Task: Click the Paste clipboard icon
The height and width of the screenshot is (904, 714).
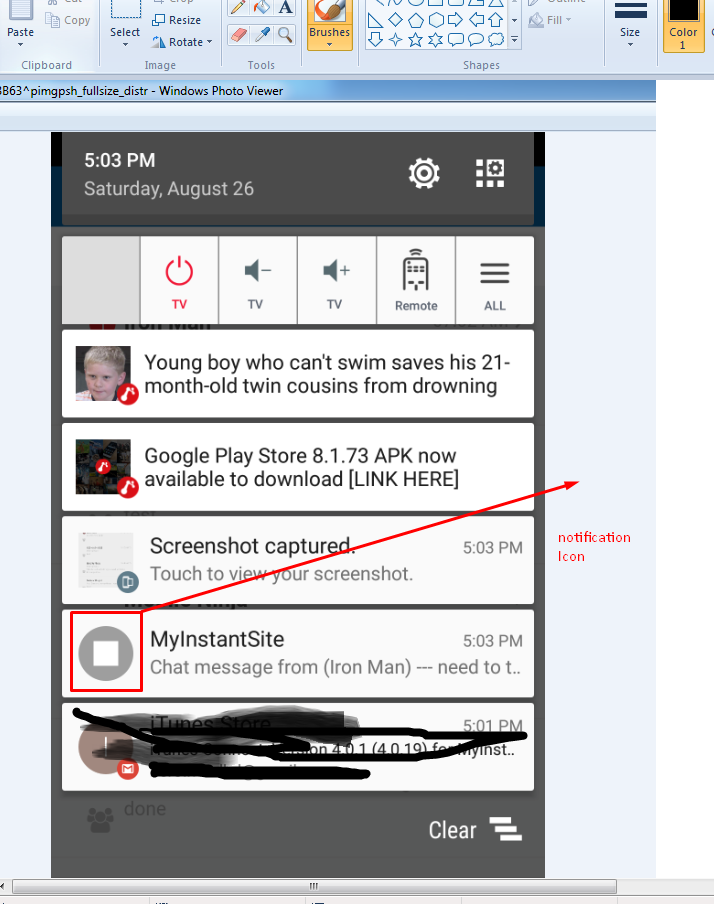Action: [x=20, y=10]
